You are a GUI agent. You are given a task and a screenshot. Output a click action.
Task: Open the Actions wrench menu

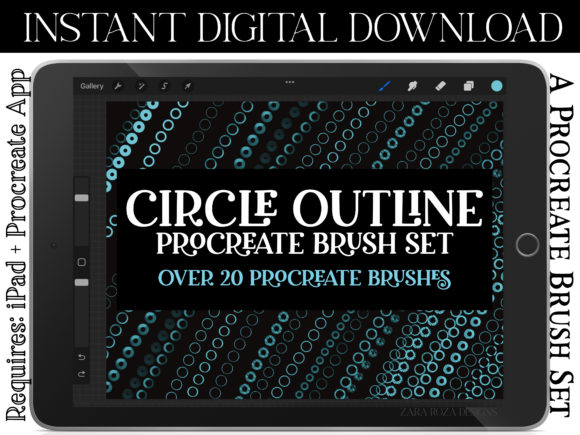coord(118,86)
